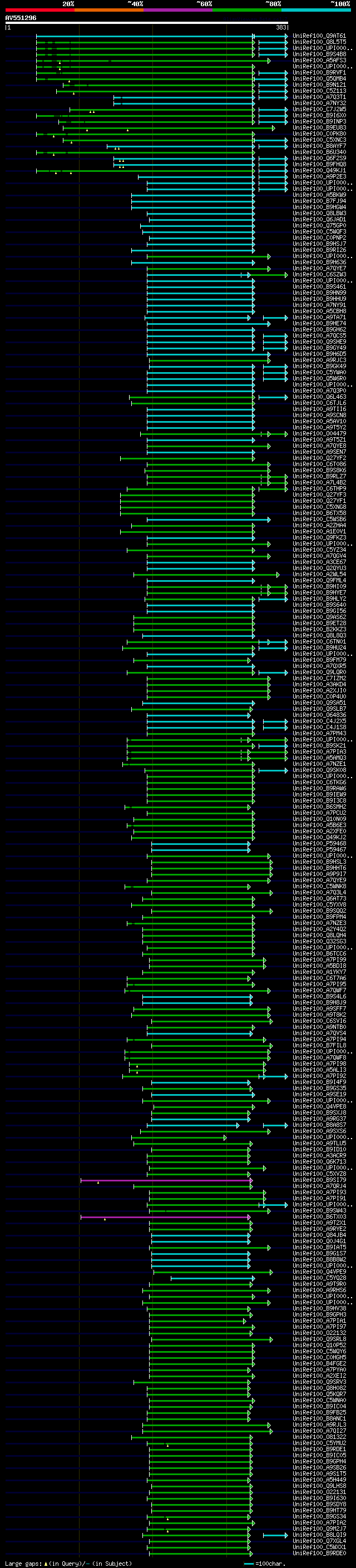
Task: Click the purple alignment bar for B9SI79
Action: pos(166,1180)
